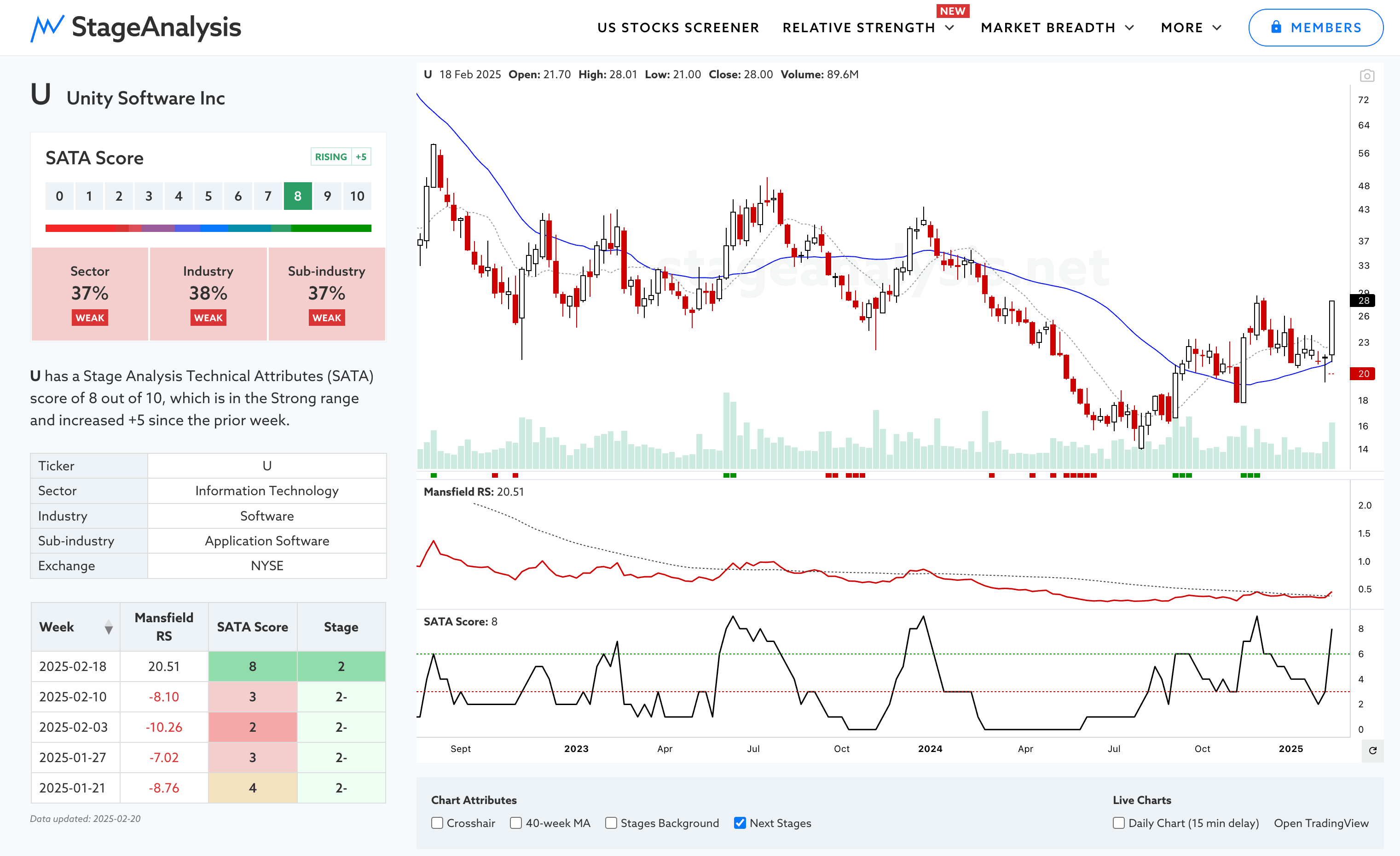The image size is (1400, 856).
Task: Select SATA score box 10
Action: (357, 196)
